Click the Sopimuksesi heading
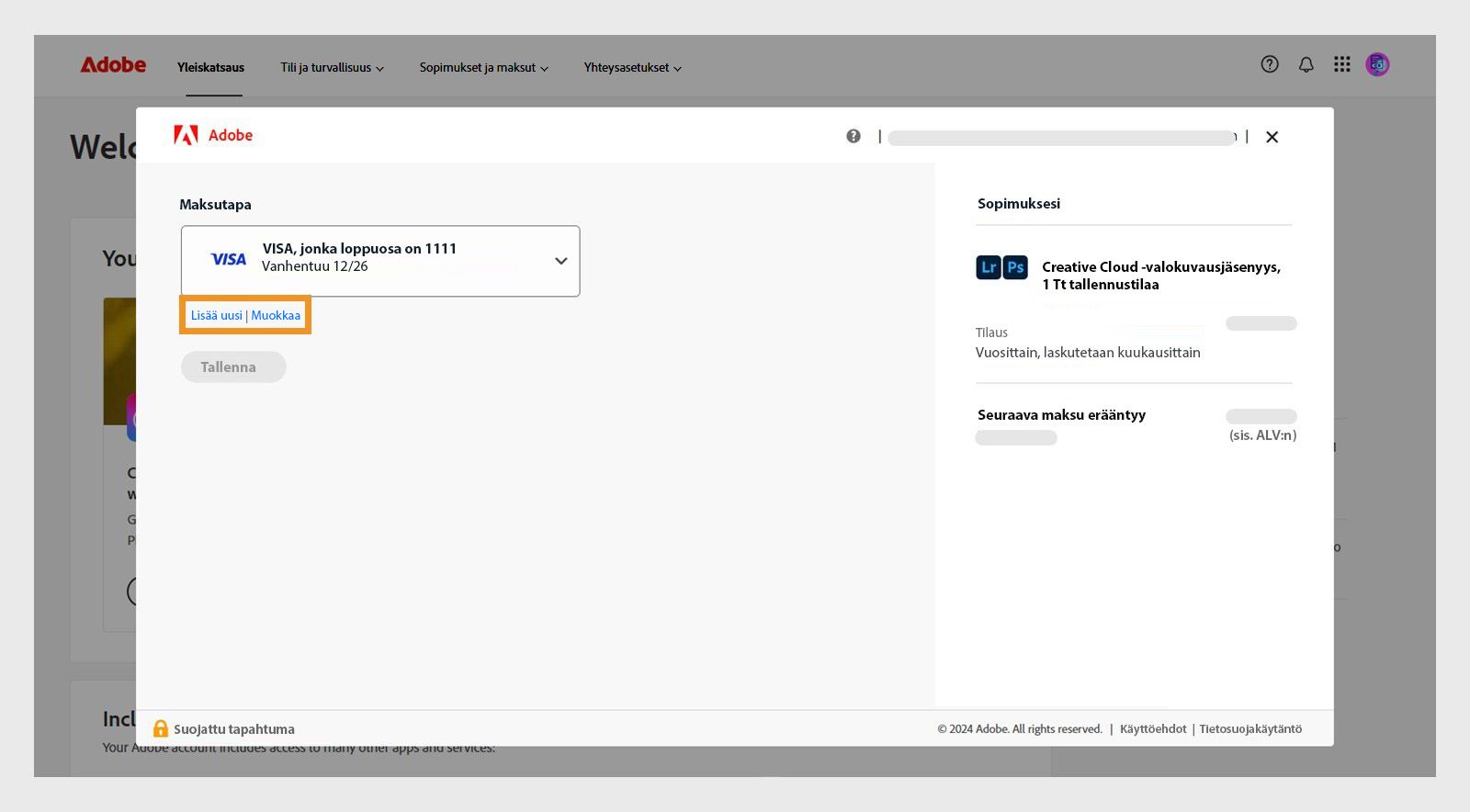The image size is (1470, 812). (1019, 204)
